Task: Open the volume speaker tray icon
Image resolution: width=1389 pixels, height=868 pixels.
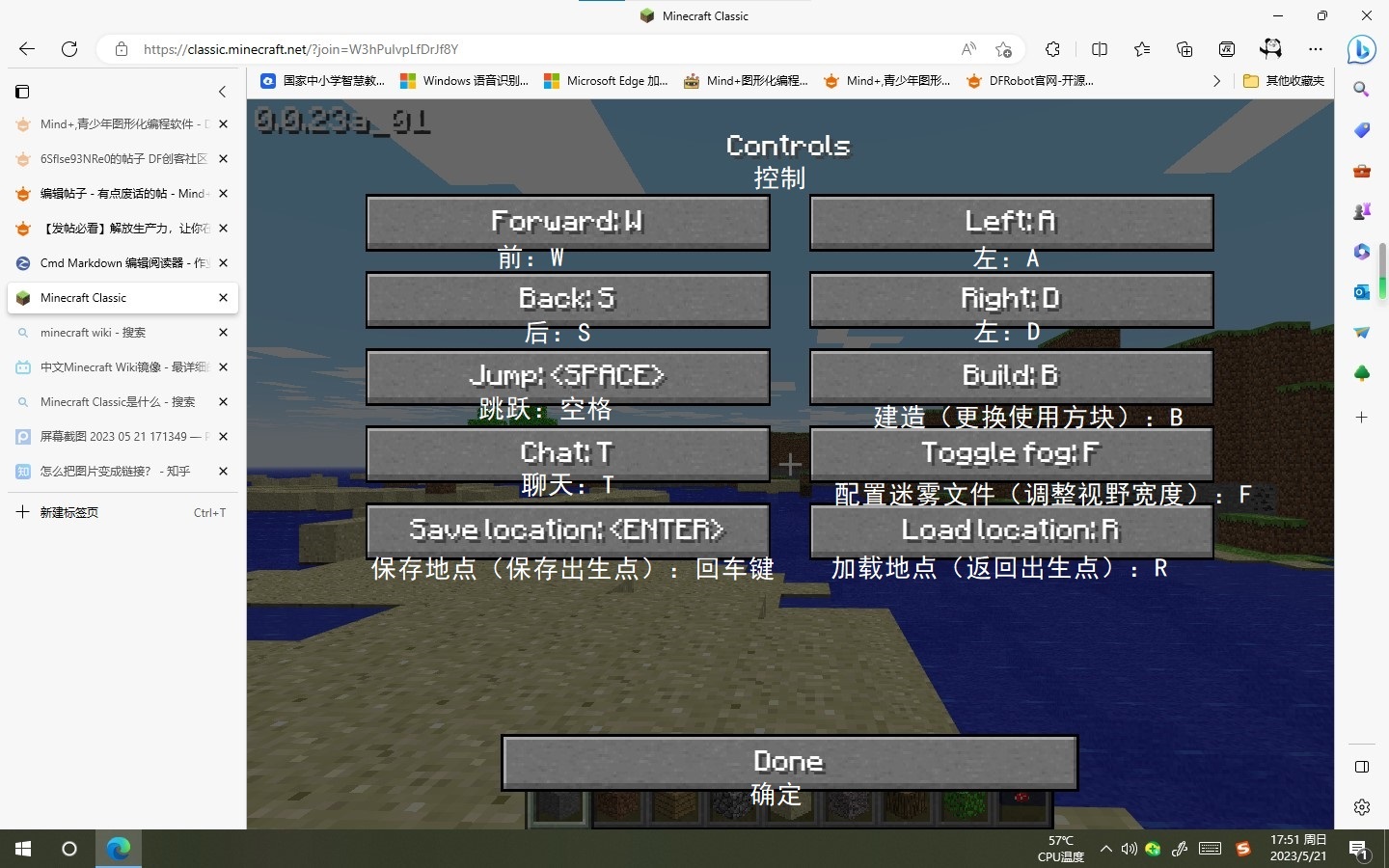Action: click(1129, 849)
